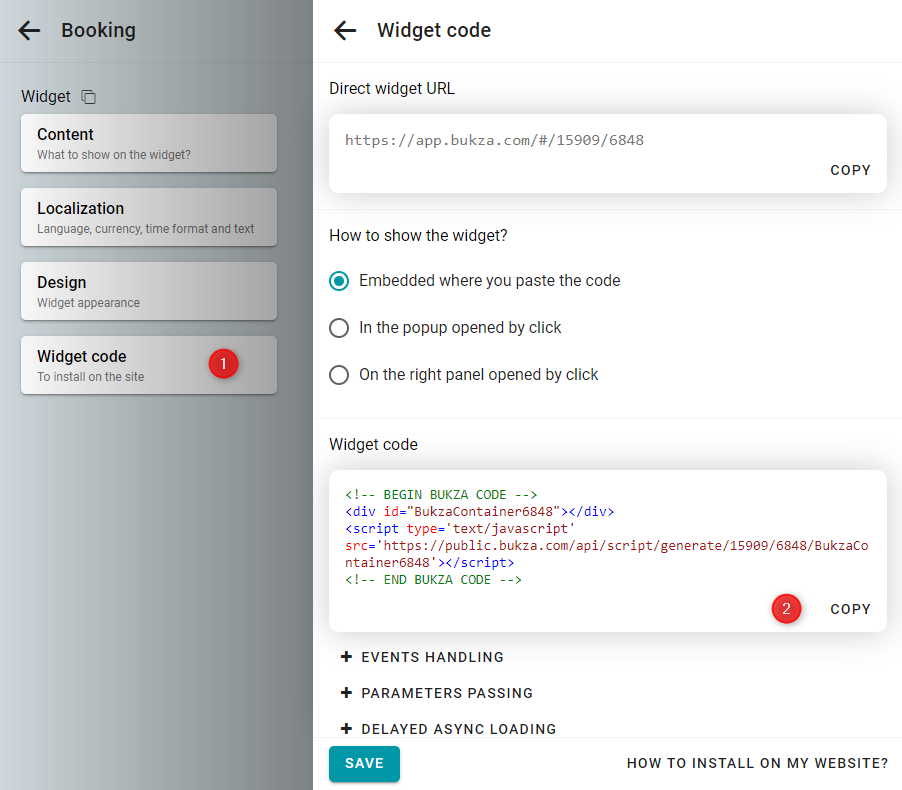This screenshot has height=790, width=902.
Task: Copy the direct widget URL
Action: [x=850, y=170]
